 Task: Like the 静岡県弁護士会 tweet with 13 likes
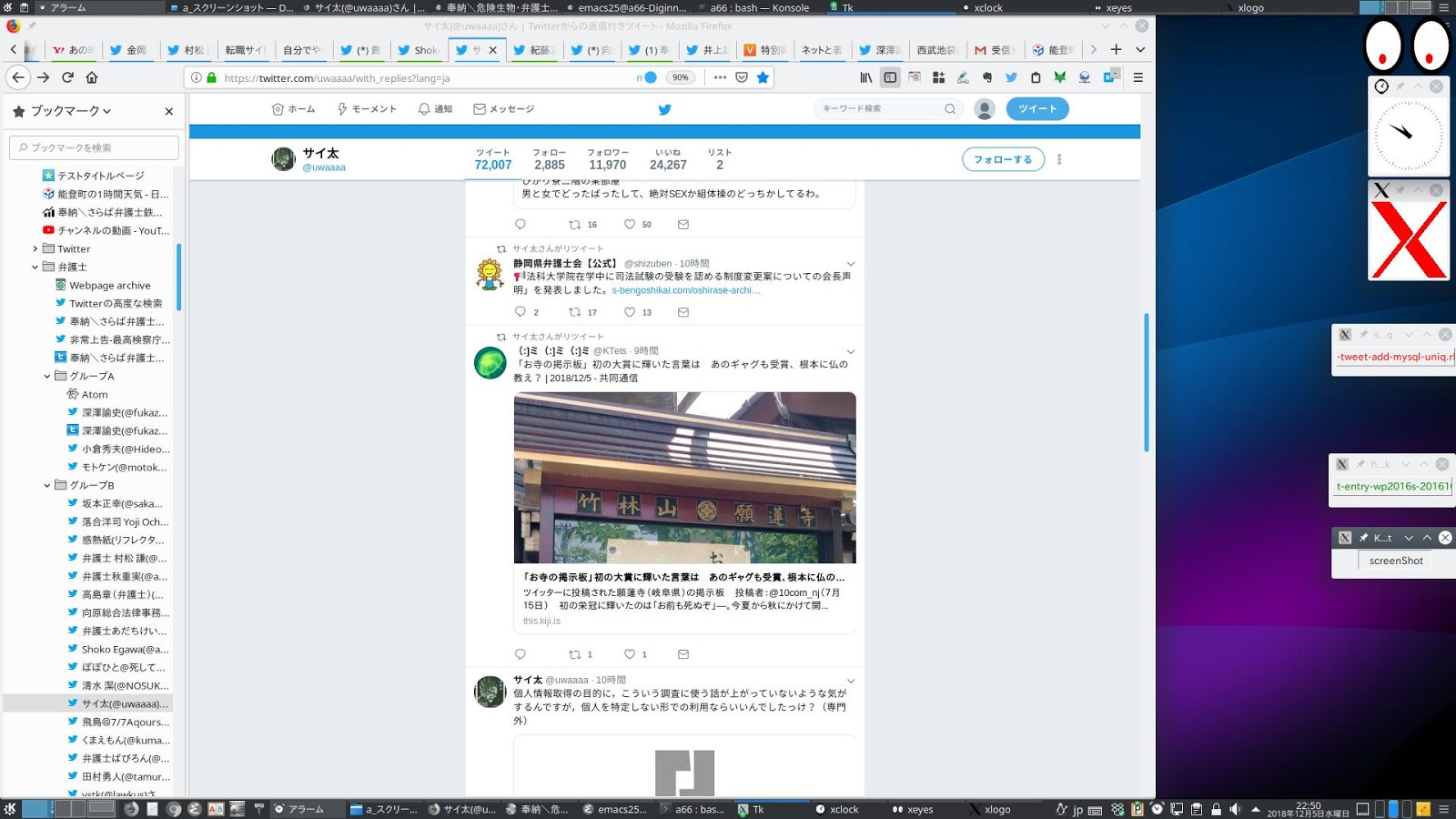pyautogui.click(x=629, y=312)
